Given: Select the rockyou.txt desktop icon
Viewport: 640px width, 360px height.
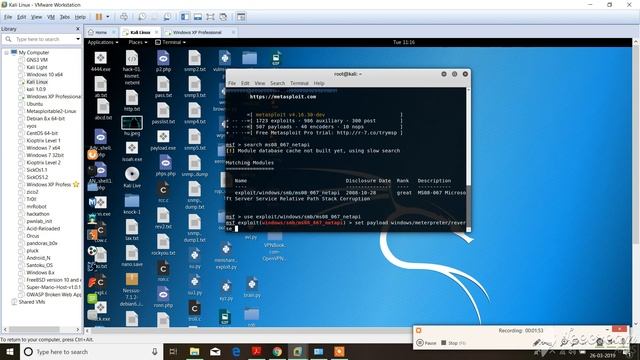Looking at the screenshot, I should tap(163, 245).
